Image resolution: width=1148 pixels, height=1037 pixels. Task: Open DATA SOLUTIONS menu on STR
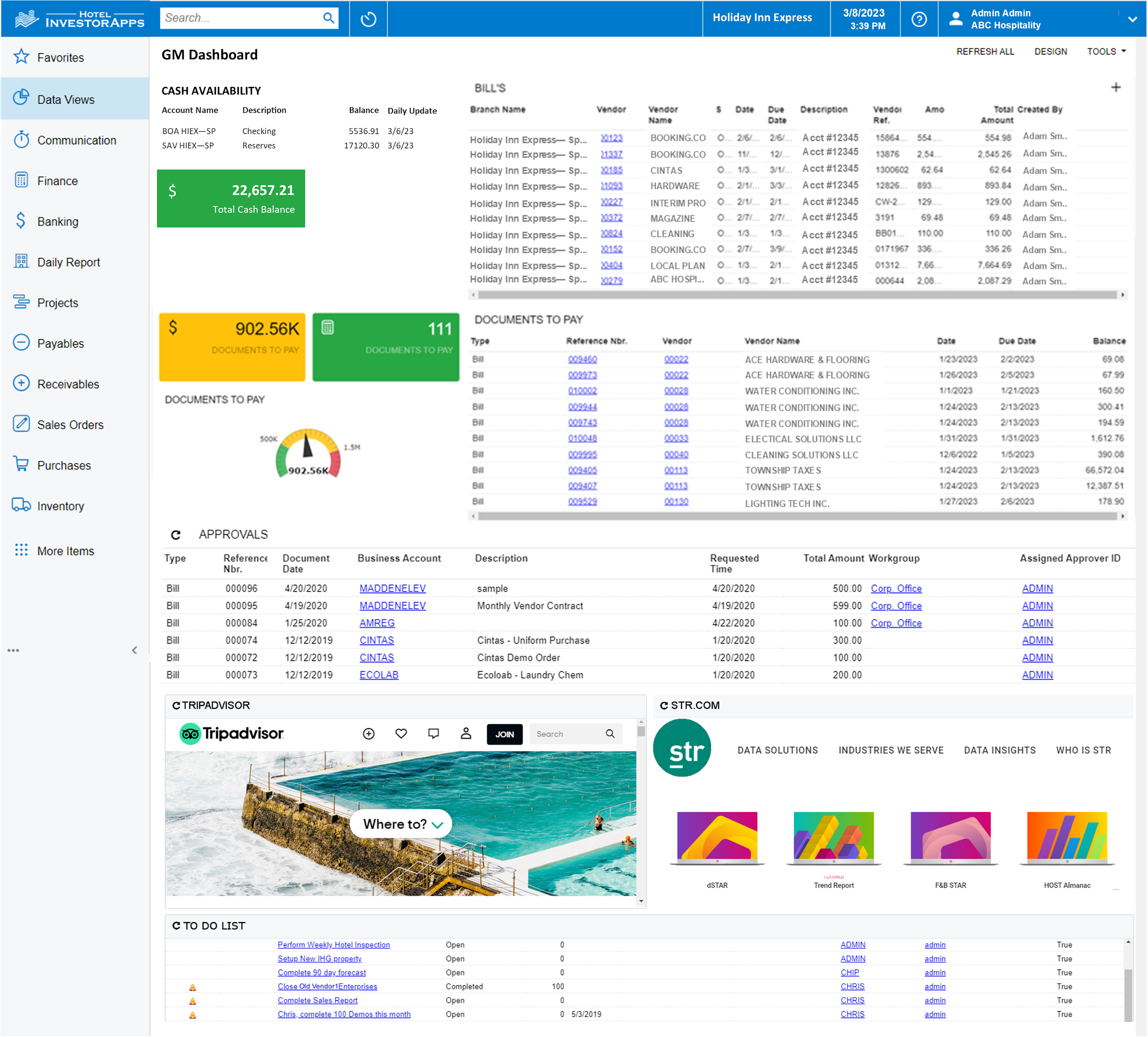[777, 751]
